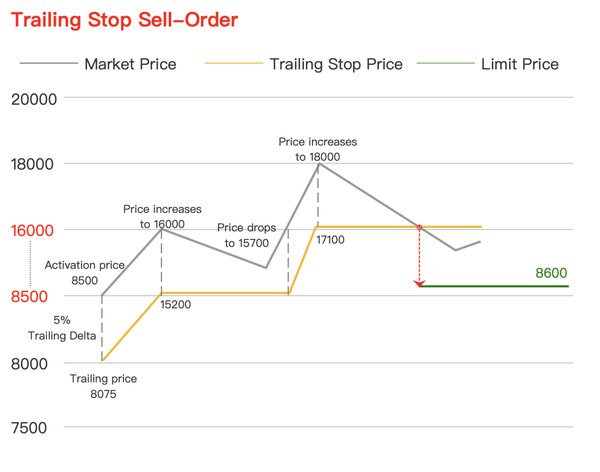Click the green Limit Price legend line
This screenshot has width=600, height=472.
pos(445,63)
